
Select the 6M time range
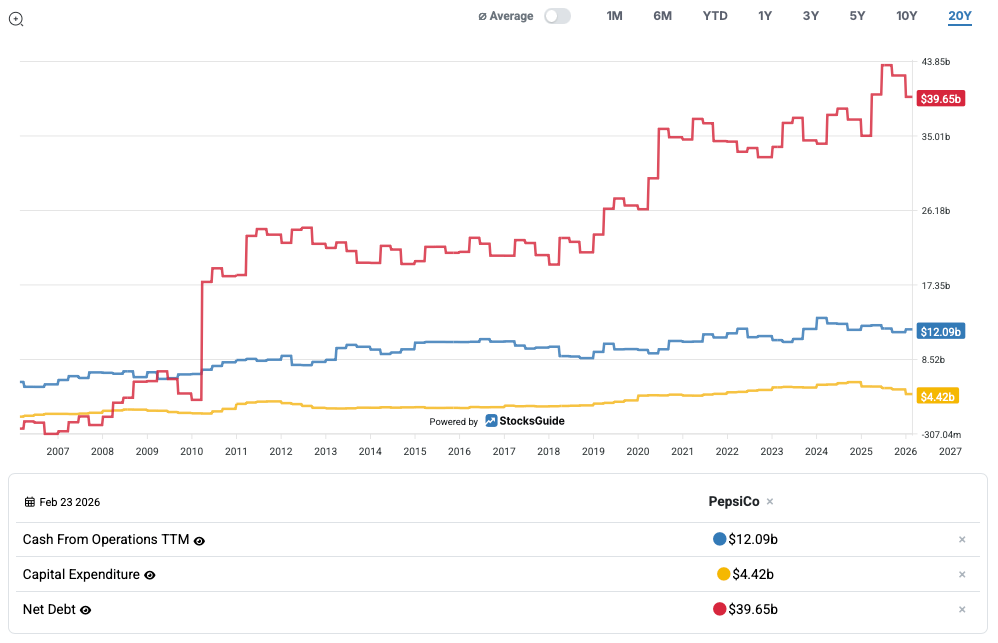click(x=662, y=16)
